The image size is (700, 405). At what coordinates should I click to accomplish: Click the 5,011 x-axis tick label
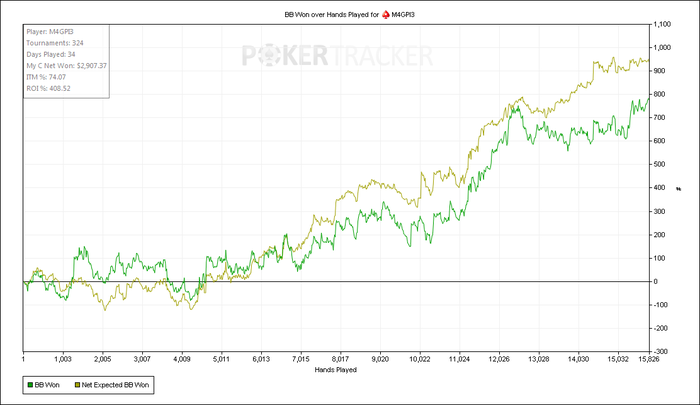click(x=221, y=359)
